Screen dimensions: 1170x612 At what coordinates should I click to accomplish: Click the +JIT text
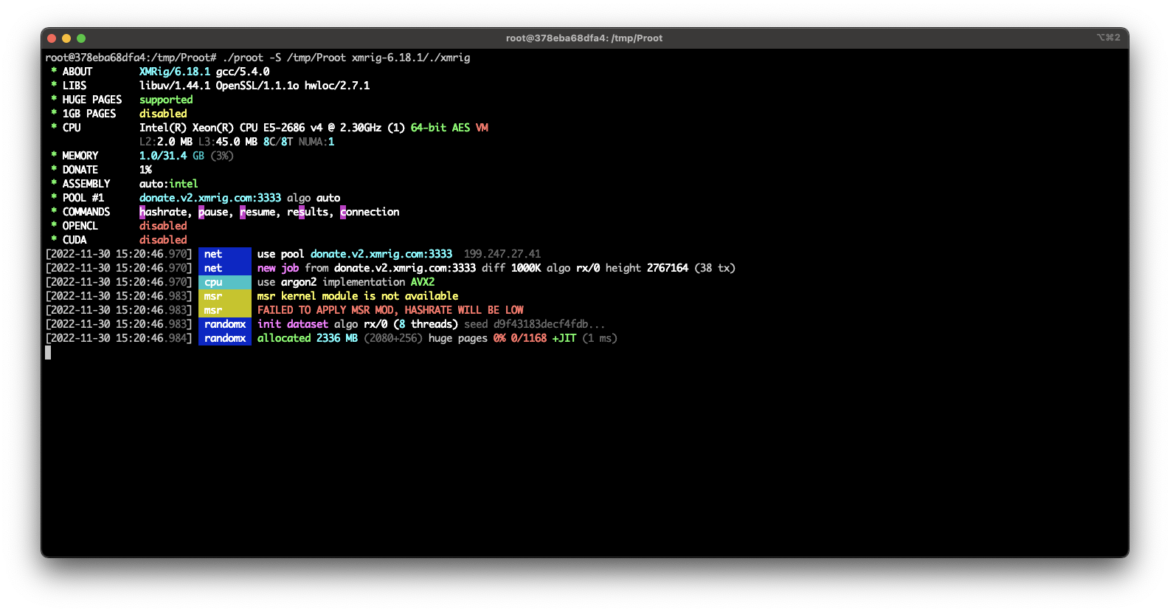coord(564,338)
